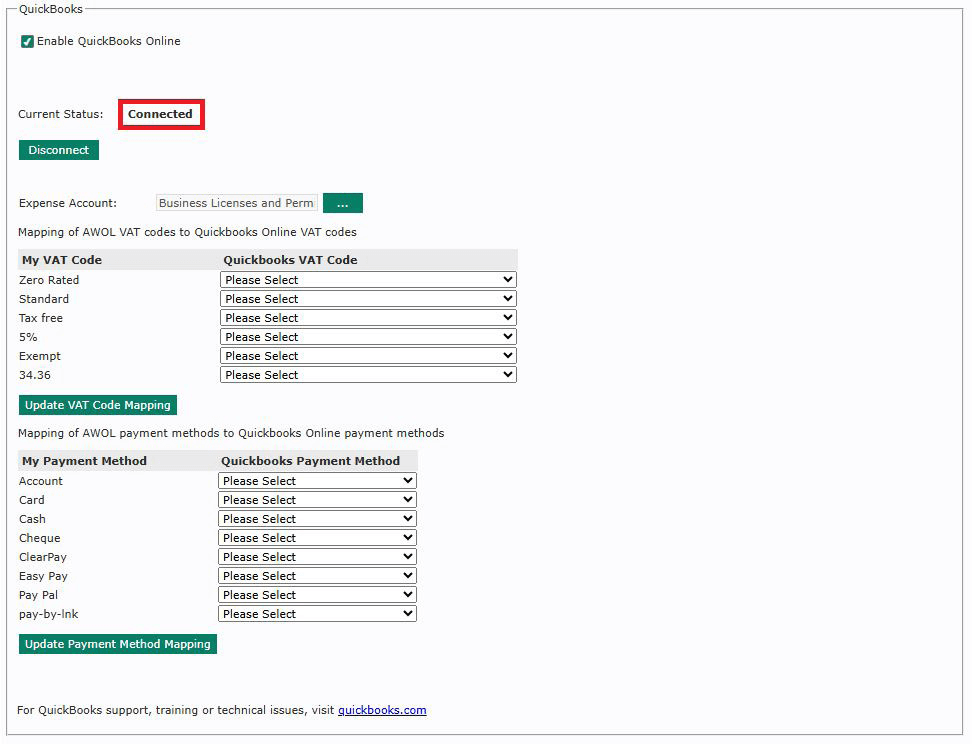
Task: Open Cash payment method dropdown
Action: coord(317,519)
